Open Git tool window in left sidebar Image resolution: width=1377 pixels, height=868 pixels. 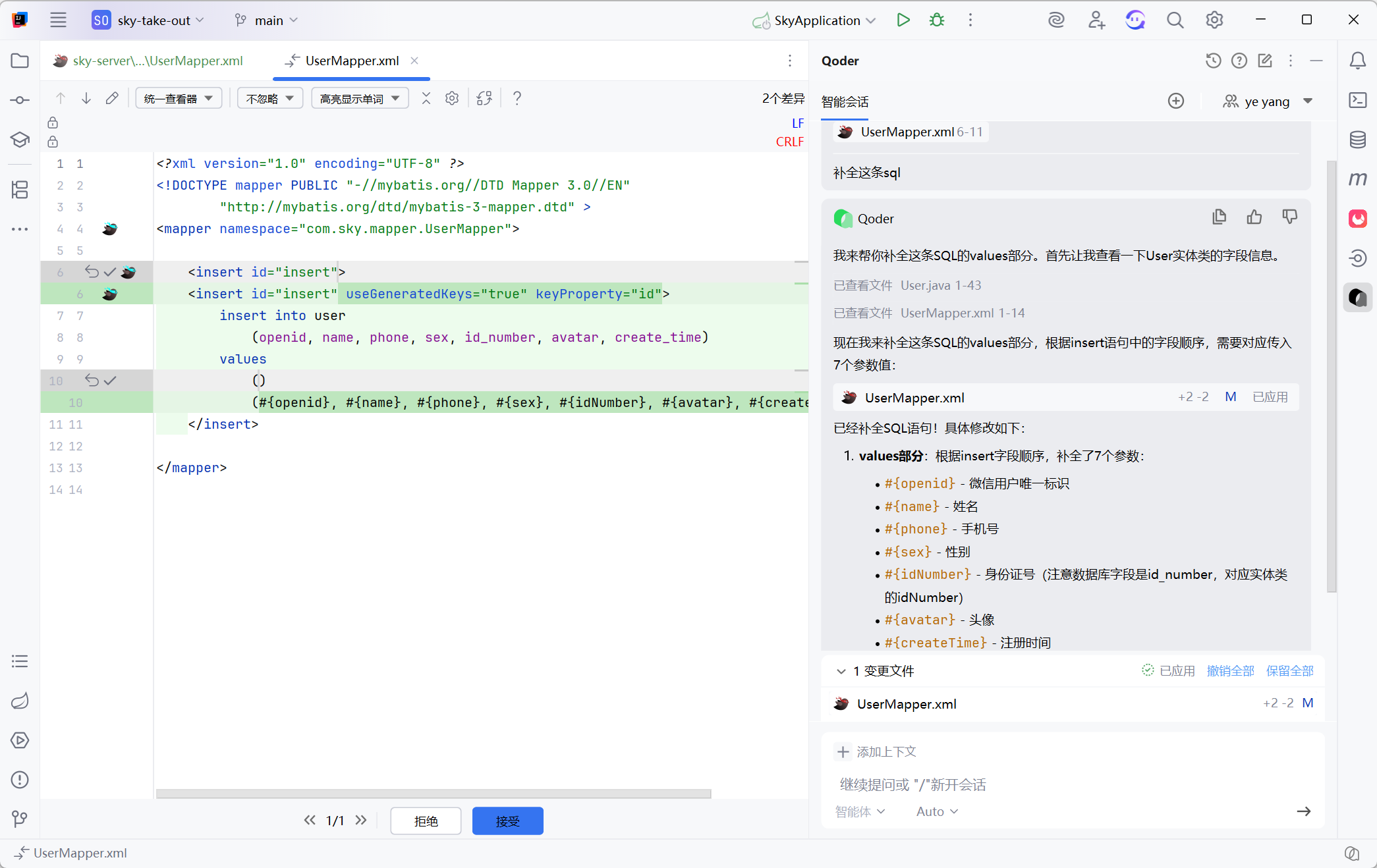pos(20,819)
